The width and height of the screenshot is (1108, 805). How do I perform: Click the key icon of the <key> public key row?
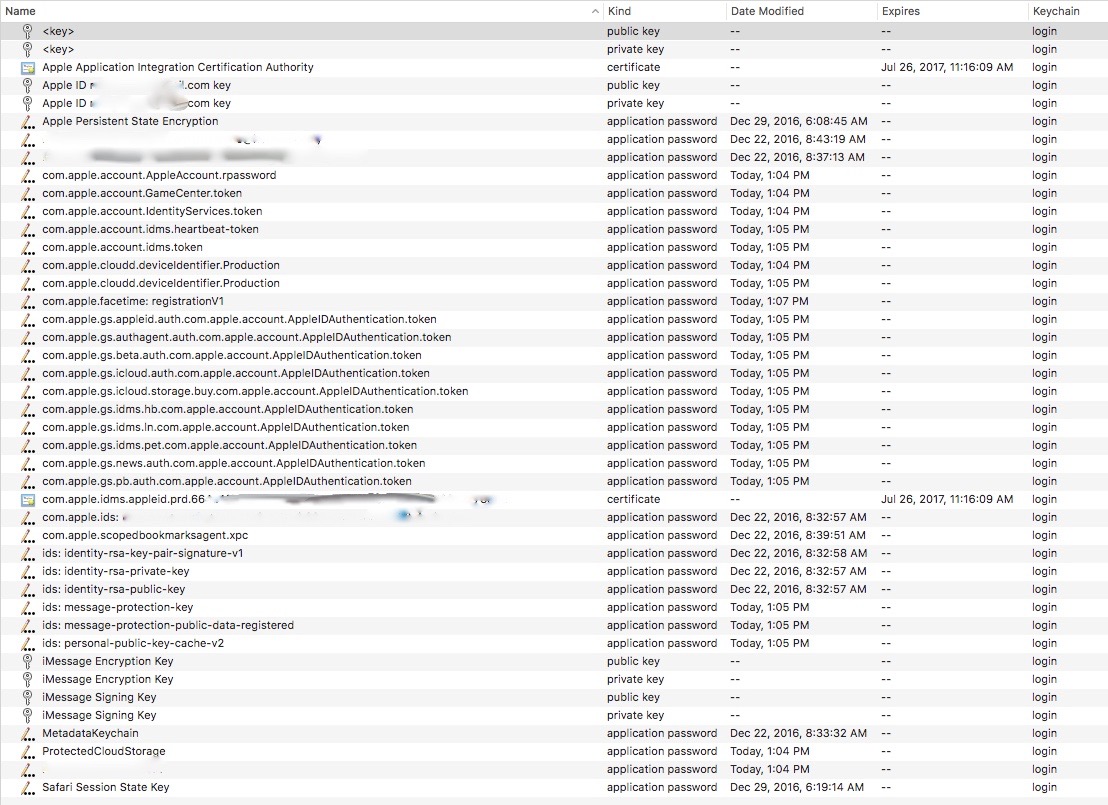tap(28, 31)
